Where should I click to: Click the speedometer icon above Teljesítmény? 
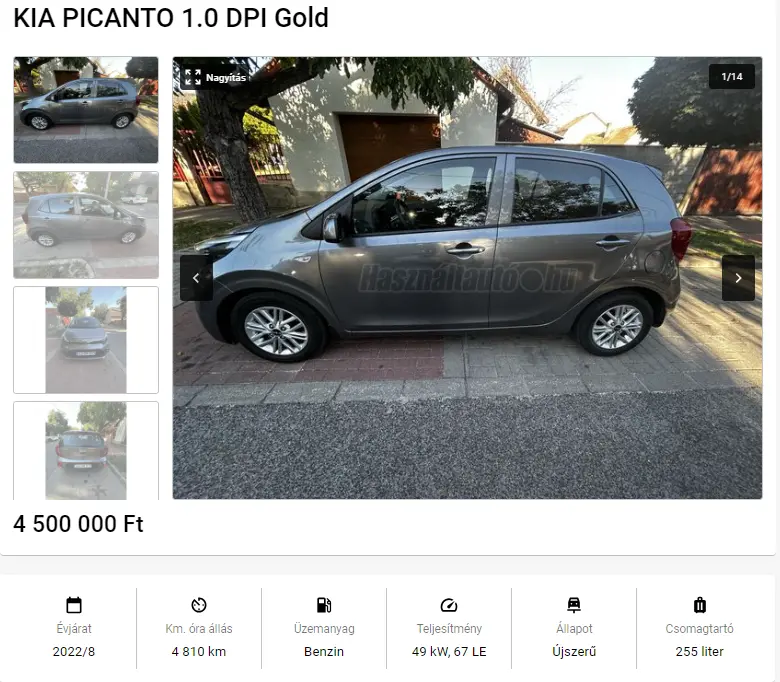(x=449, y=605)
